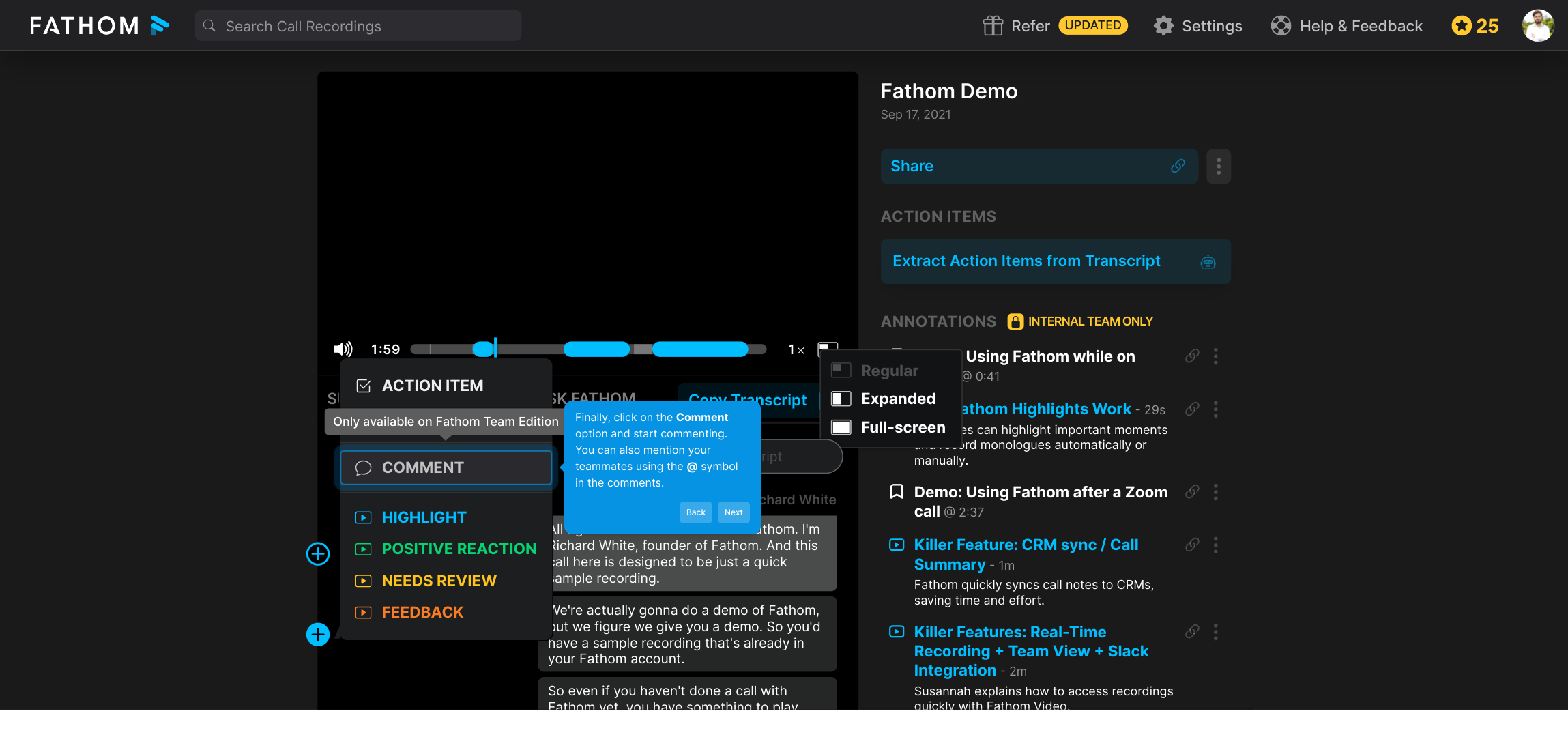
Task: Copy link for Real-Time Recording annotation
Action: [1192, 632]
